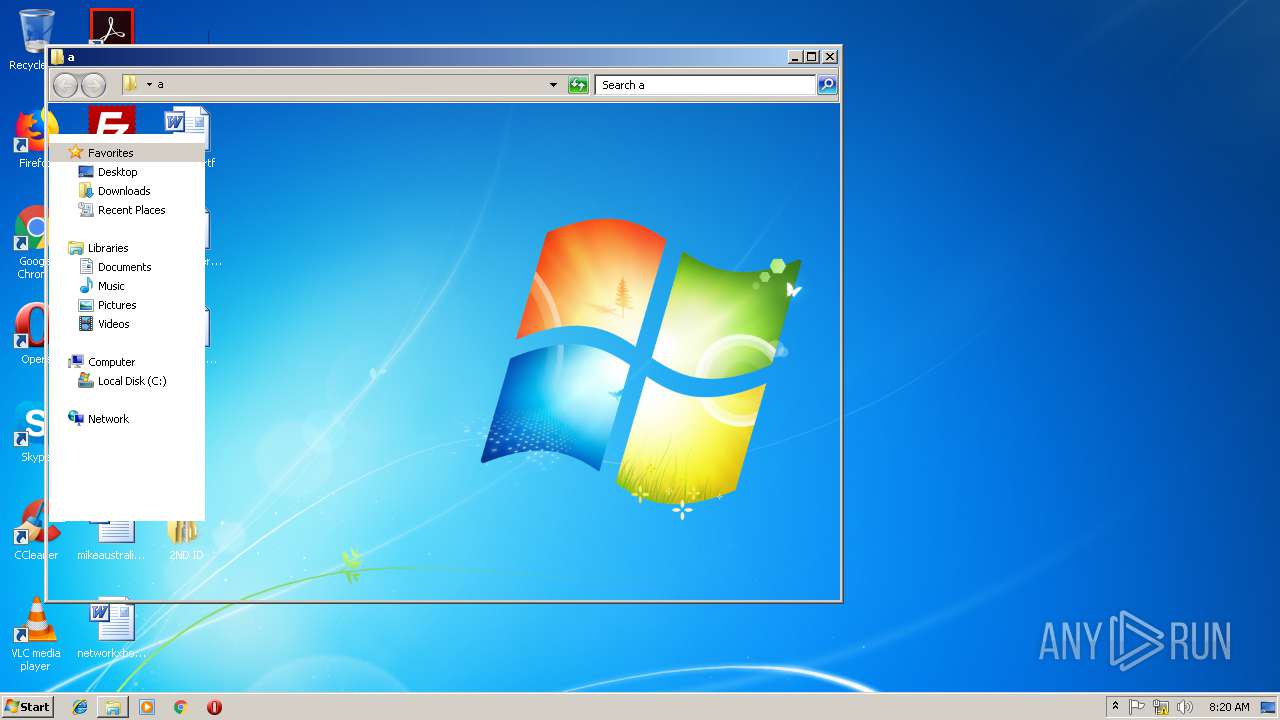Image resolution: width=1280 pixels, height=720 pixels.
Task: Maximize the 'a' Explorer window
Action: (811, 57)
